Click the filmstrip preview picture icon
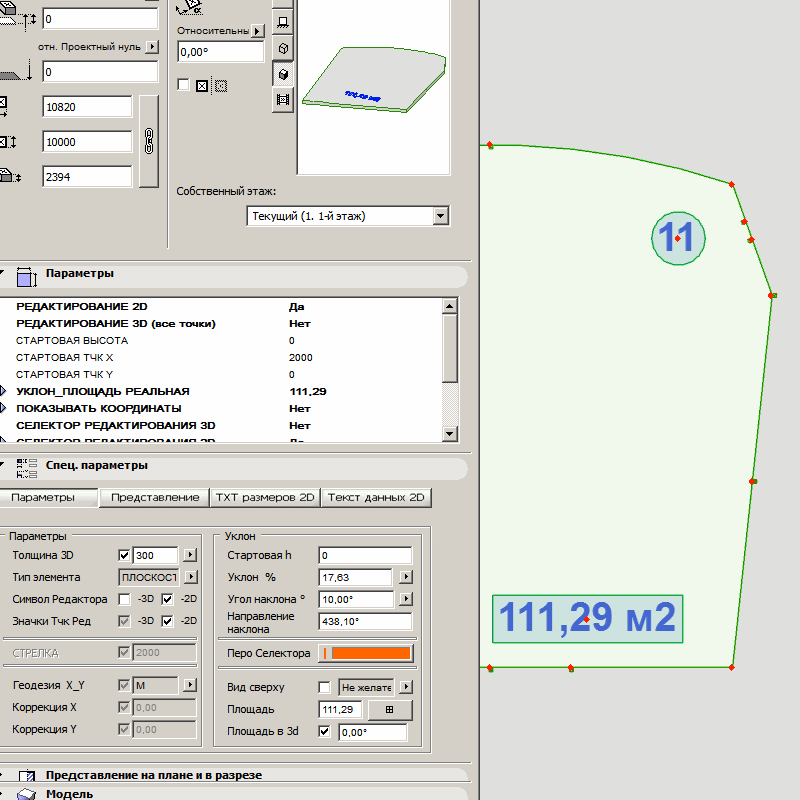 283,99
